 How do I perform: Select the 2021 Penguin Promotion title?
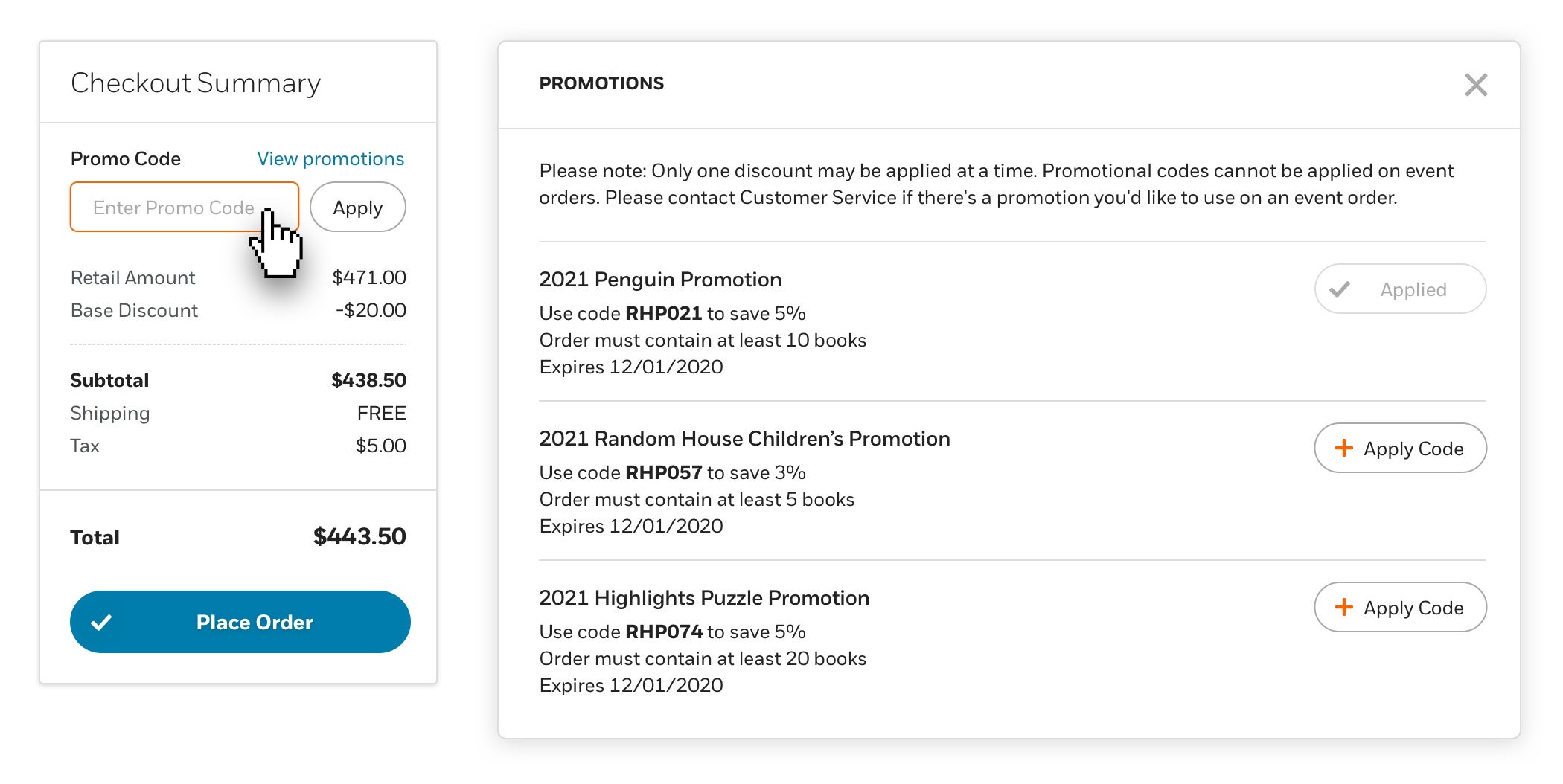coord(660,280)
